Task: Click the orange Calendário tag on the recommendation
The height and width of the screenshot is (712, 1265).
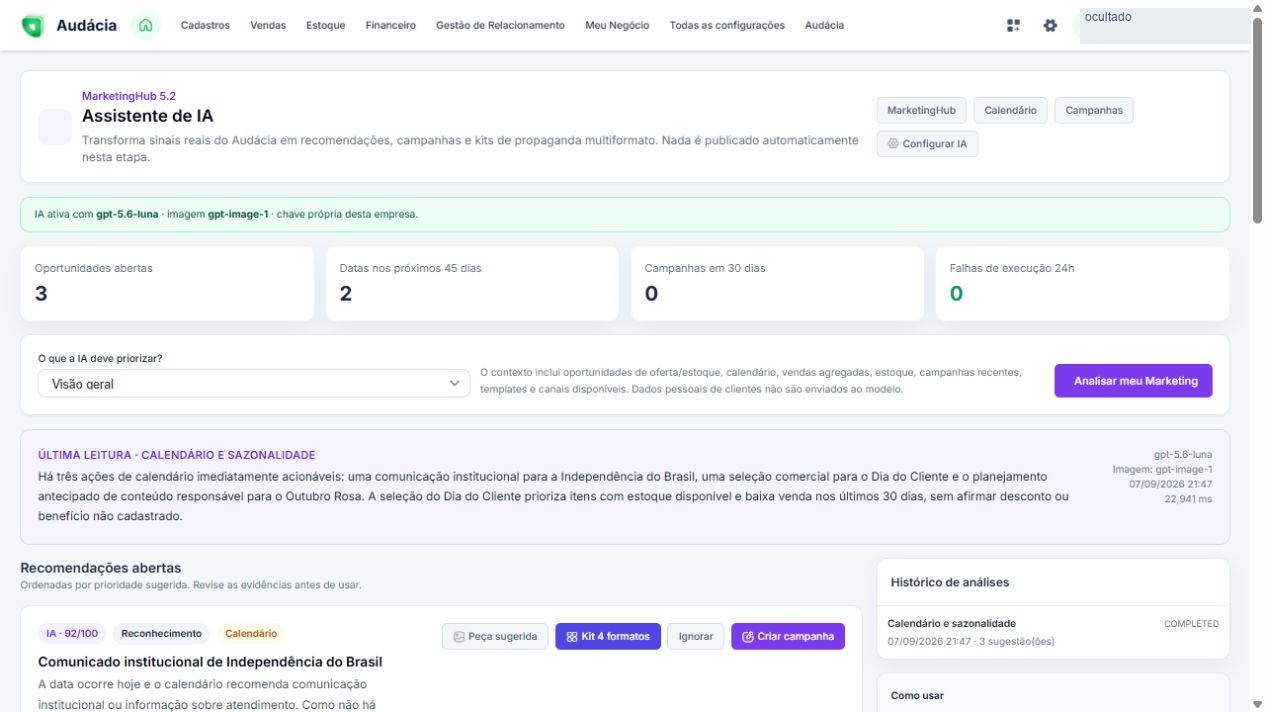Action: click(x=251, y=633)
